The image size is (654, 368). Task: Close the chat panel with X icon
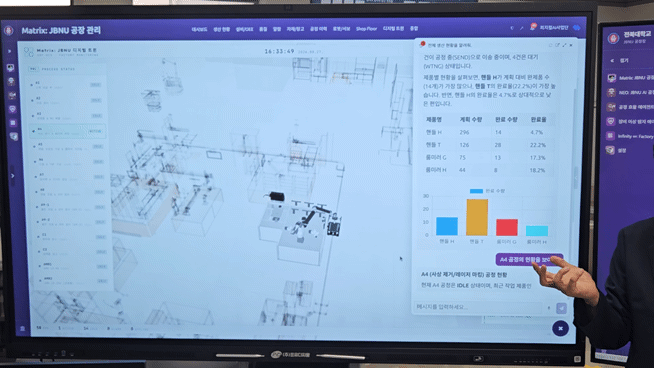click(571, 45)
